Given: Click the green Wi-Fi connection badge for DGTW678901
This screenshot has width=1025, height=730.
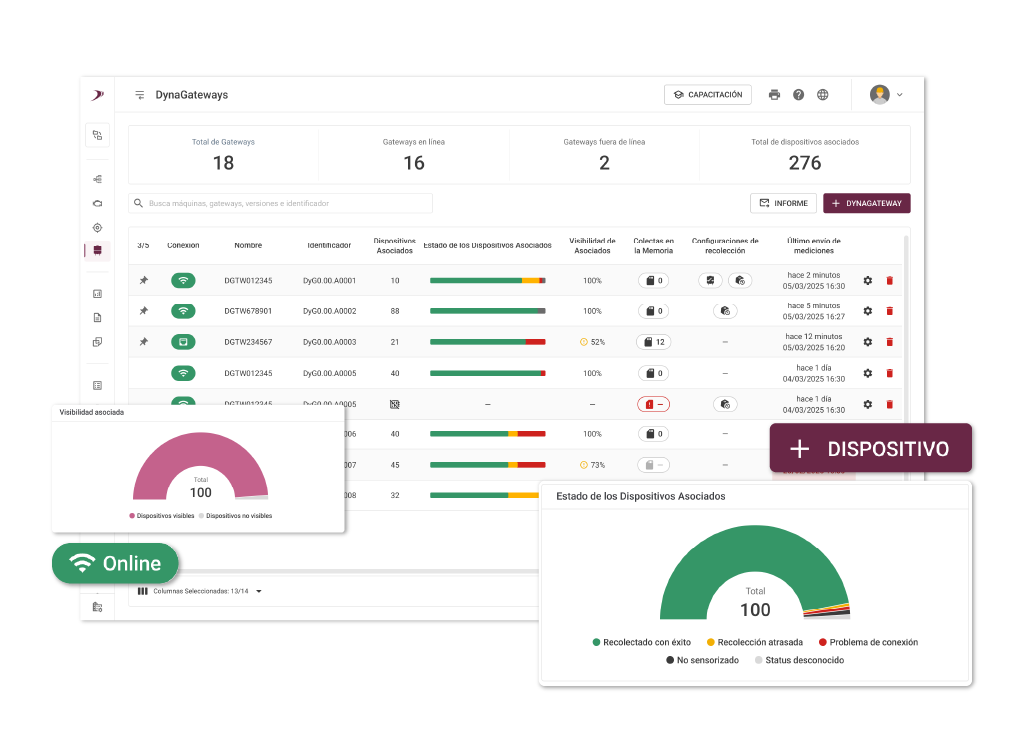Looking at the screenshot, I should coord(183,311).
